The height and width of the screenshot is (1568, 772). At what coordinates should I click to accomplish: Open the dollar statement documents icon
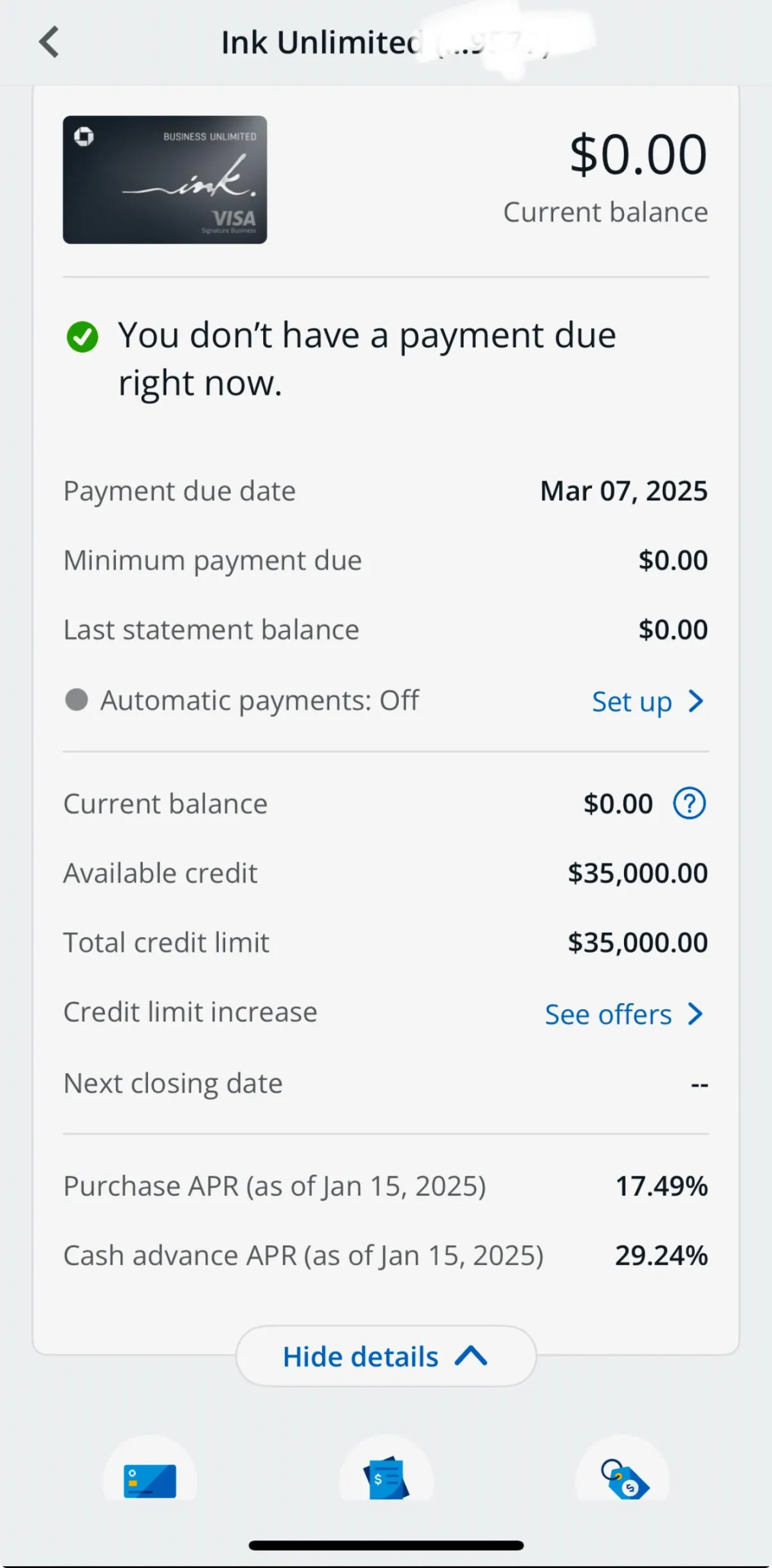[x=386, y=1478]
